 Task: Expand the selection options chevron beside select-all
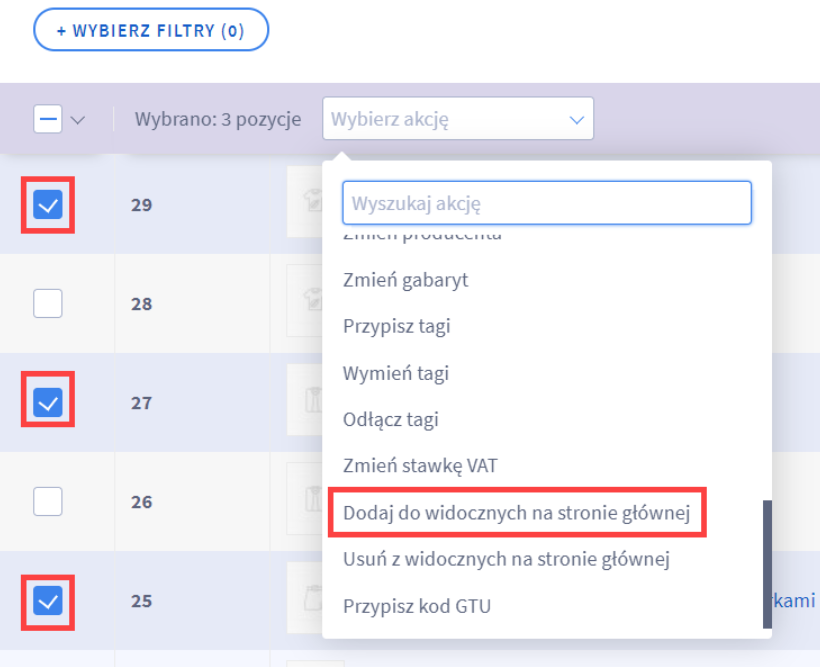point(78,120)
